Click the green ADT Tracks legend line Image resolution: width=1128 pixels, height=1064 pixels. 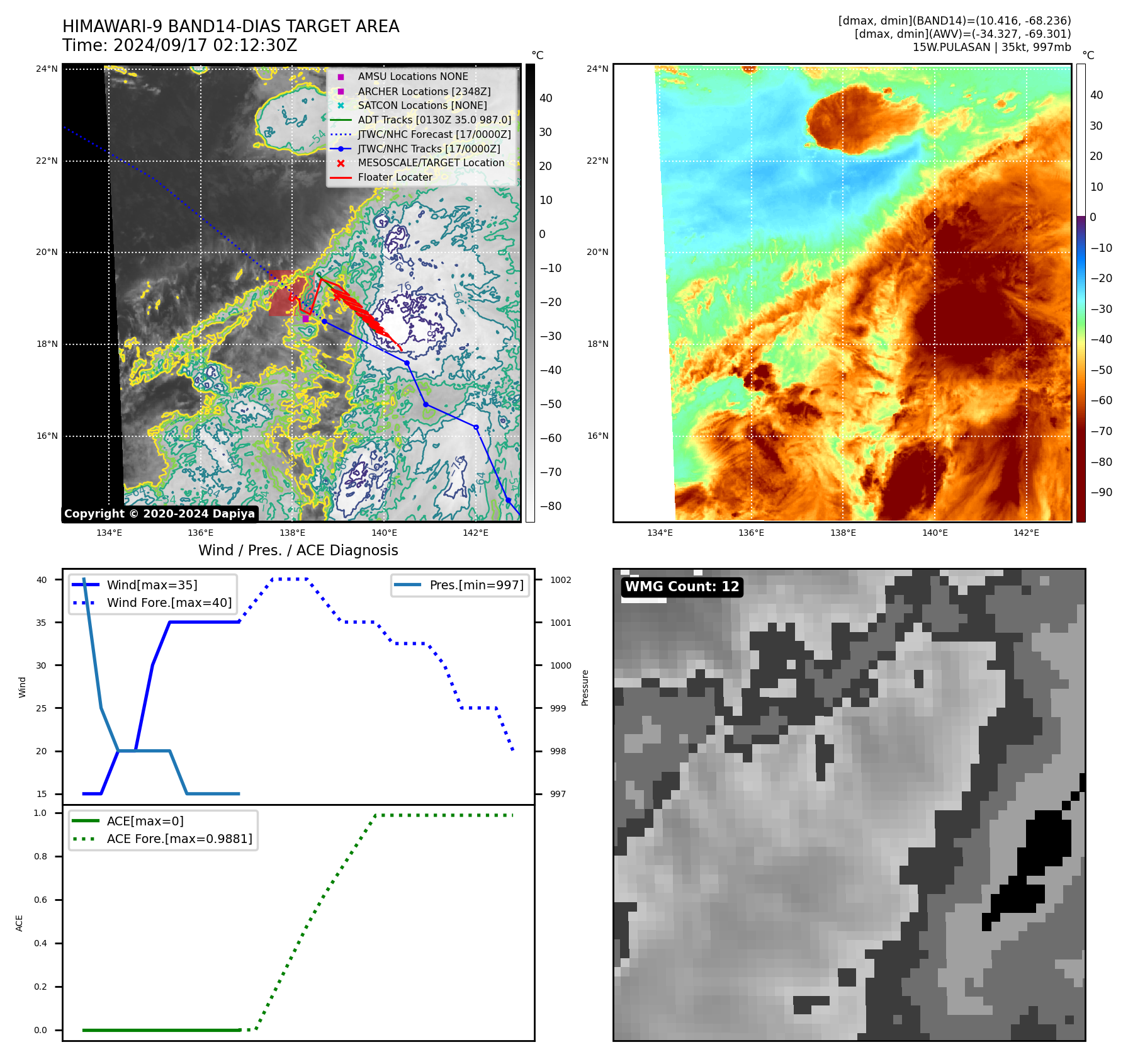point(341,120)
